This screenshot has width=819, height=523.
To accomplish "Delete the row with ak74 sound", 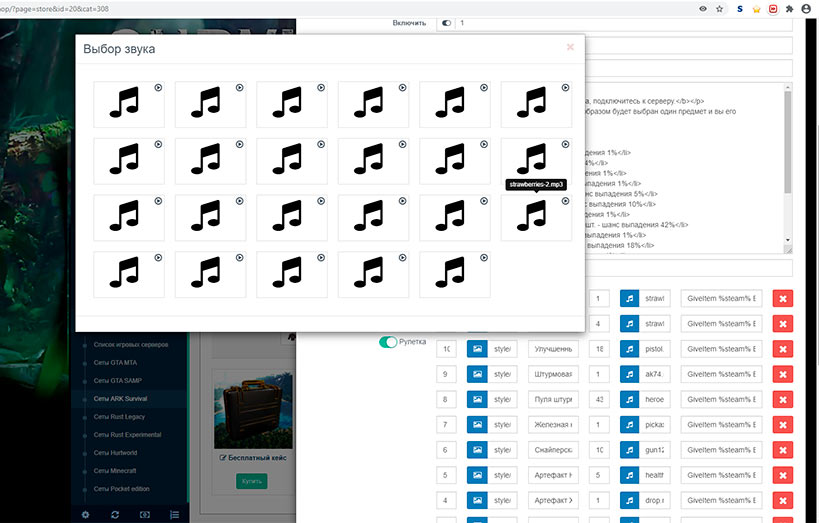I will coord(782,374).
